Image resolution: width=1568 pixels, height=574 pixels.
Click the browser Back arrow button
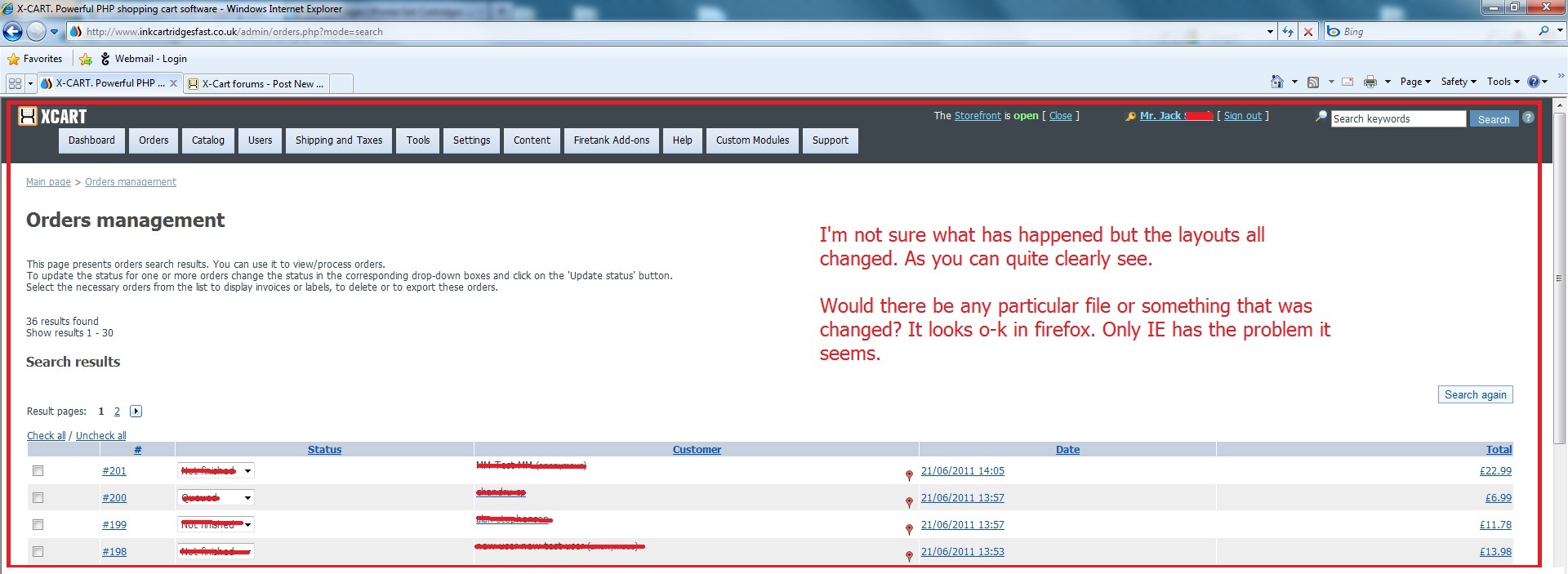pos(12,32)
